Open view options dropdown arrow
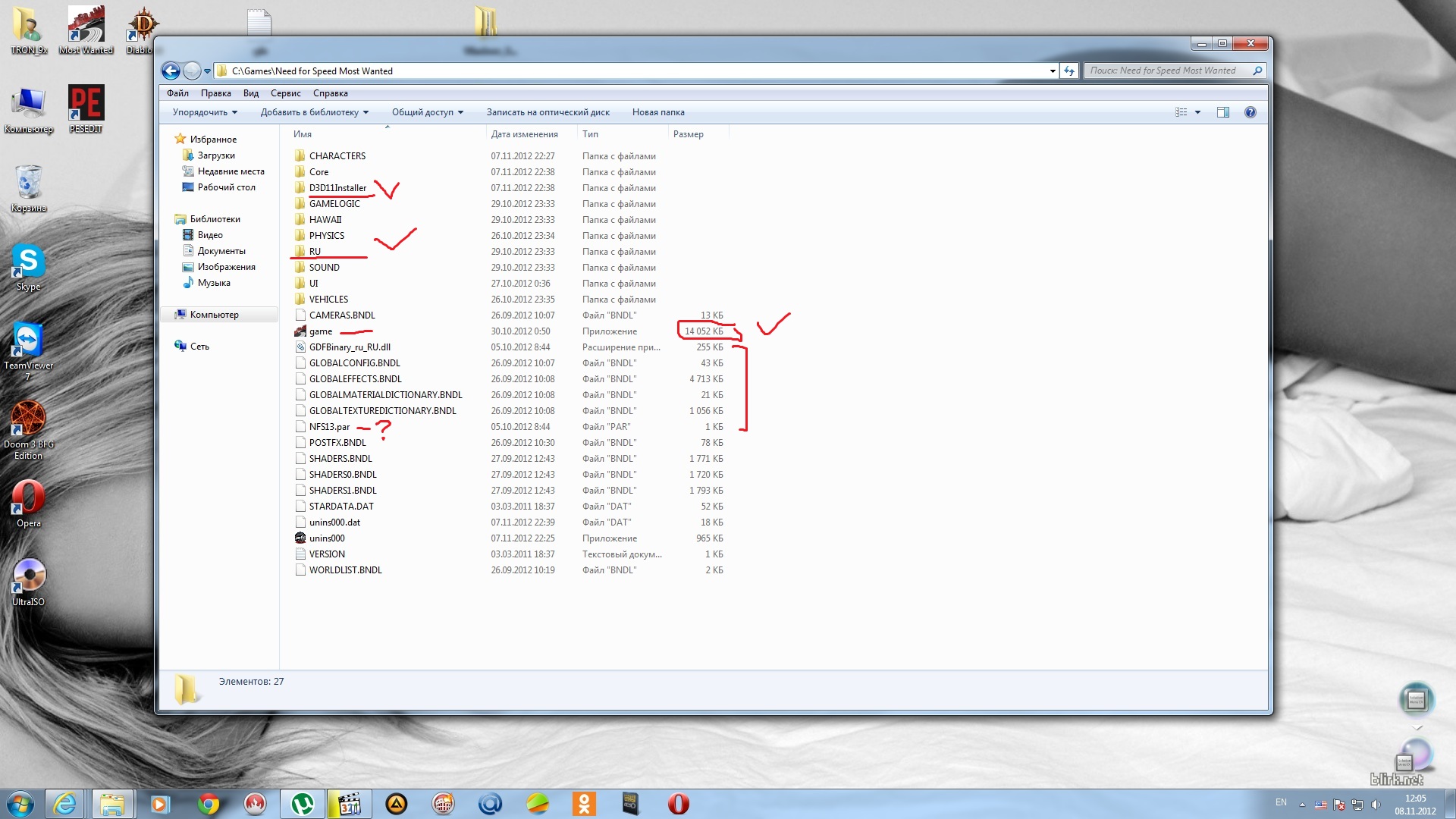Viewport: 1456px width, 819px height. [x=1198, y=112]
